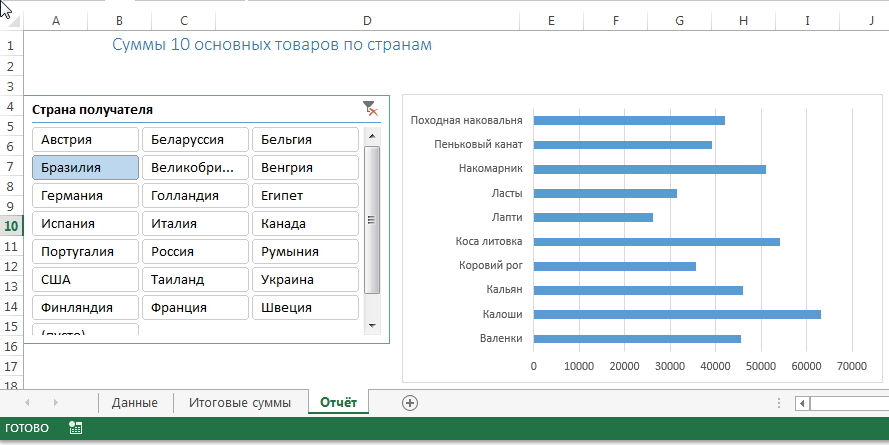Select США slicer item
Screen dimensions: 889x445
pos(85,279)
